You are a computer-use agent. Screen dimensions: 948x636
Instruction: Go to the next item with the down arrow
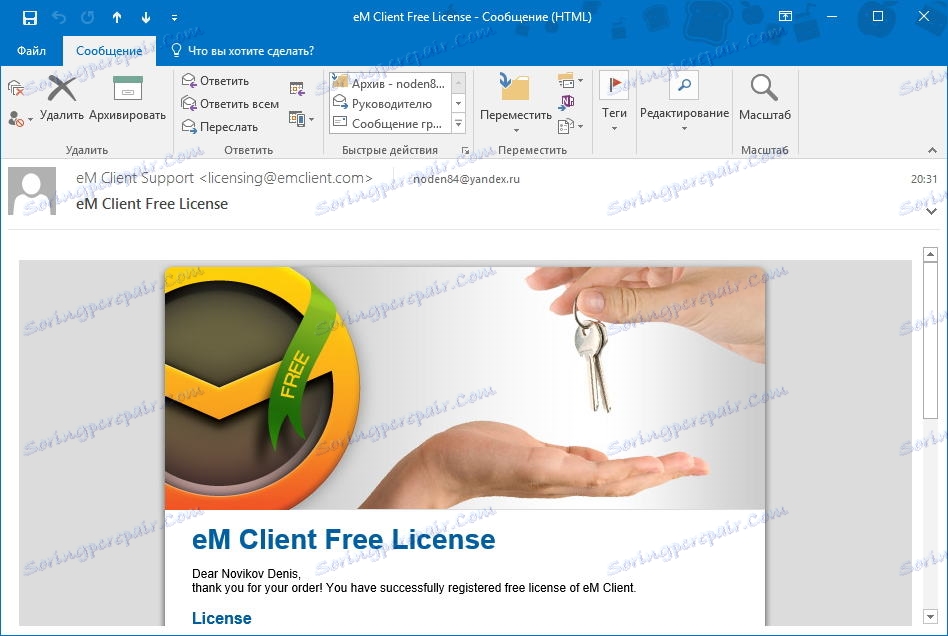tap(146, 18)
